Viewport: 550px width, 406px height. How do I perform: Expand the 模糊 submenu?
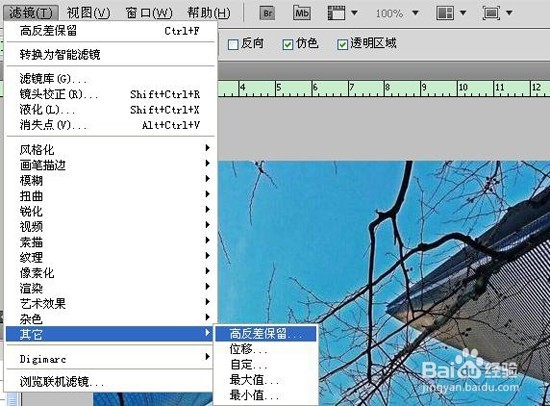pyautogui.click(x=110, y=180)
